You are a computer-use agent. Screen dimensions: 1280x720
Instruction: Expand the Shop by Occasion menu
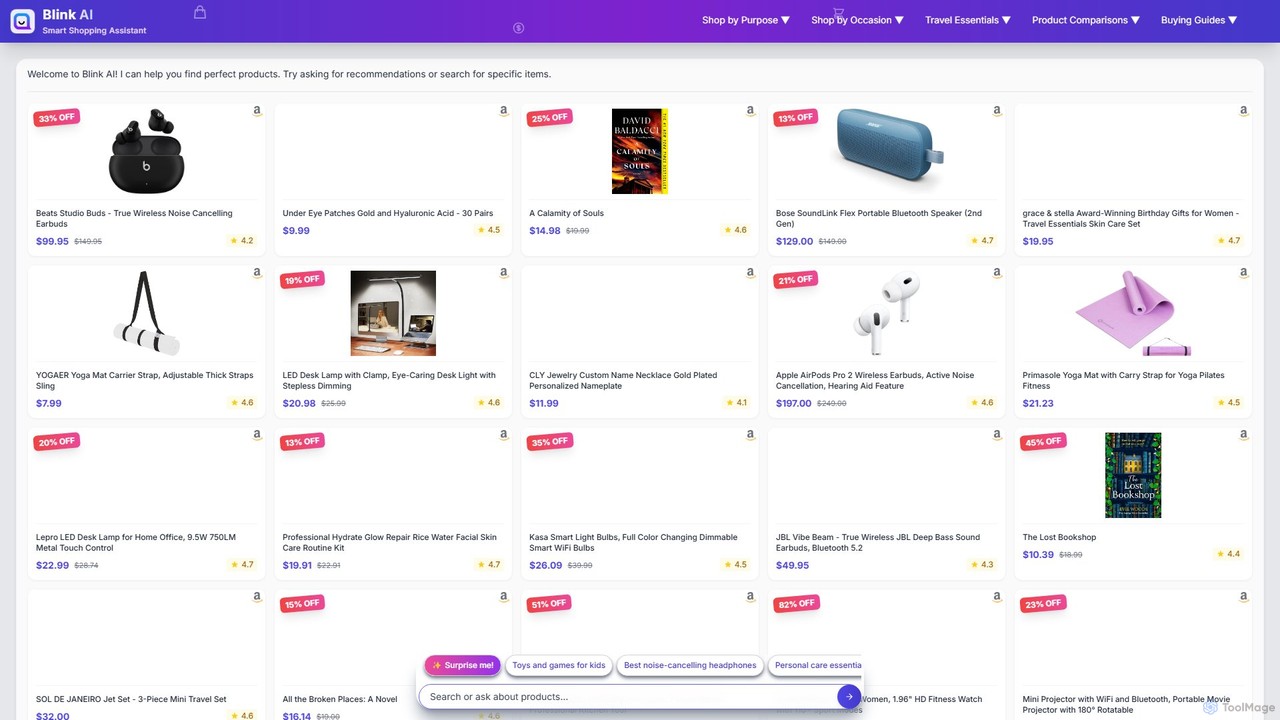(857, 20)
